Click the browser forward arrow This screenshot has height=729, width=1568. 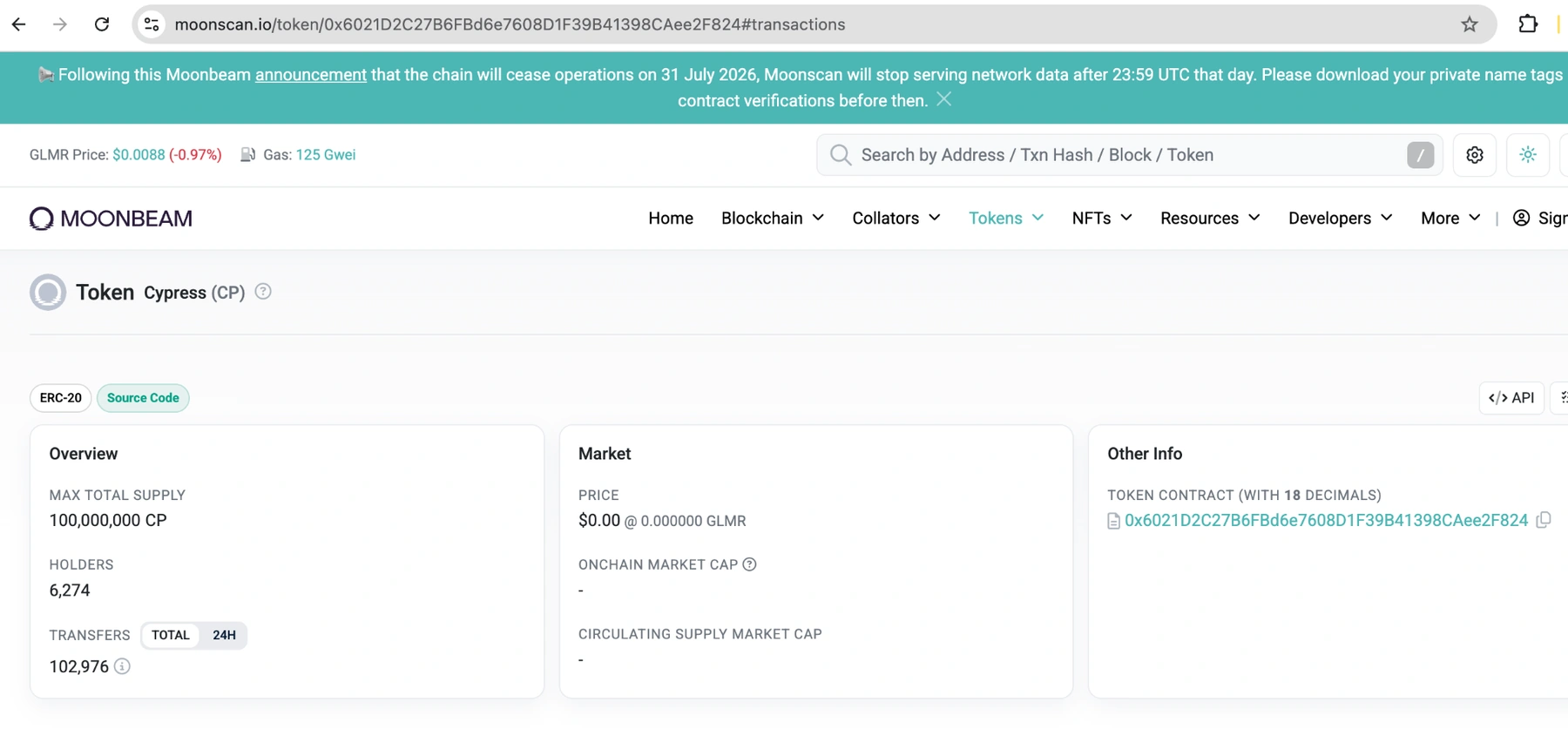click(x=59, y=24)
